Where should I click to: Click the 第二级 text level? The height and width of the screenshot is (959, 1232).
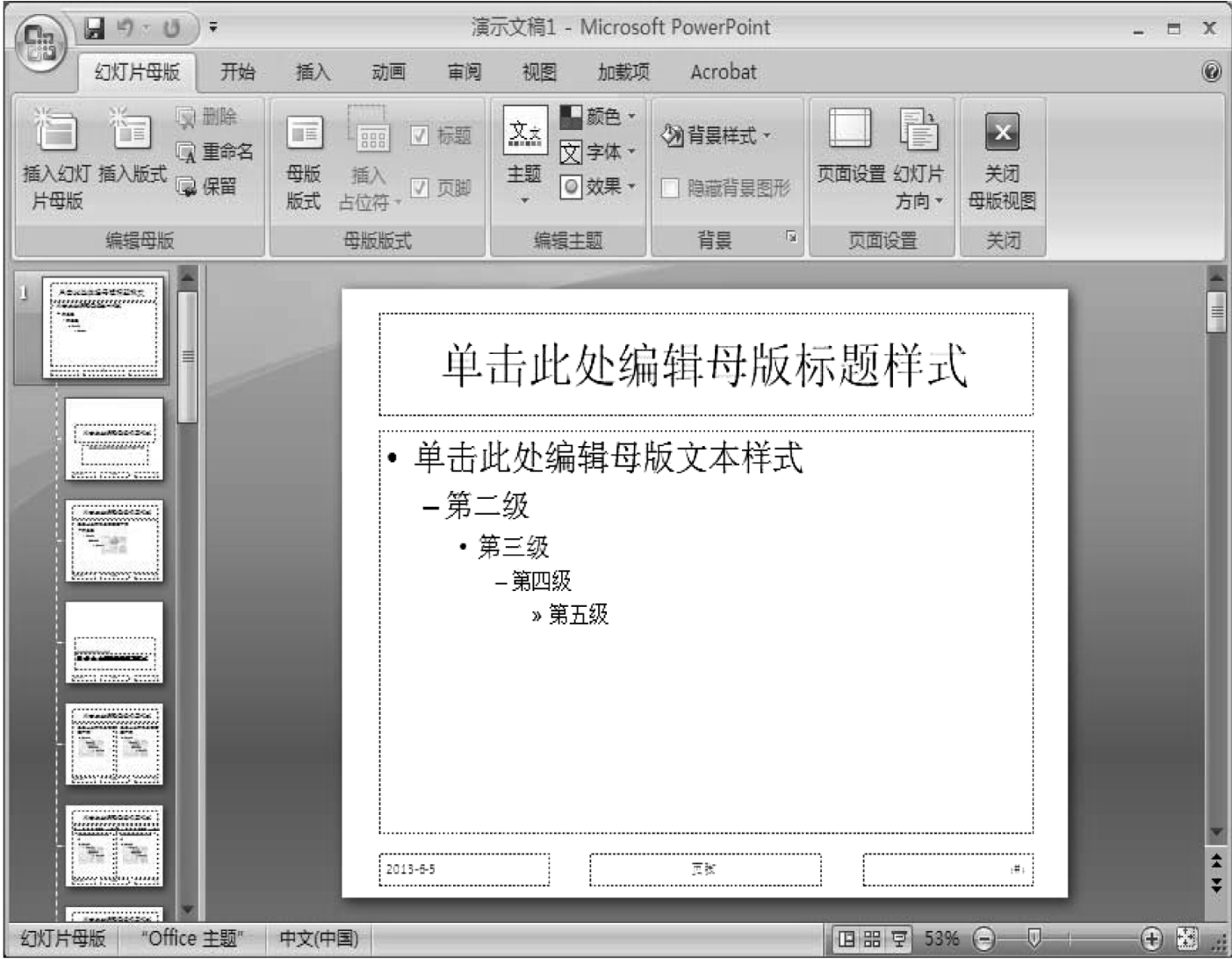(487, 506)
